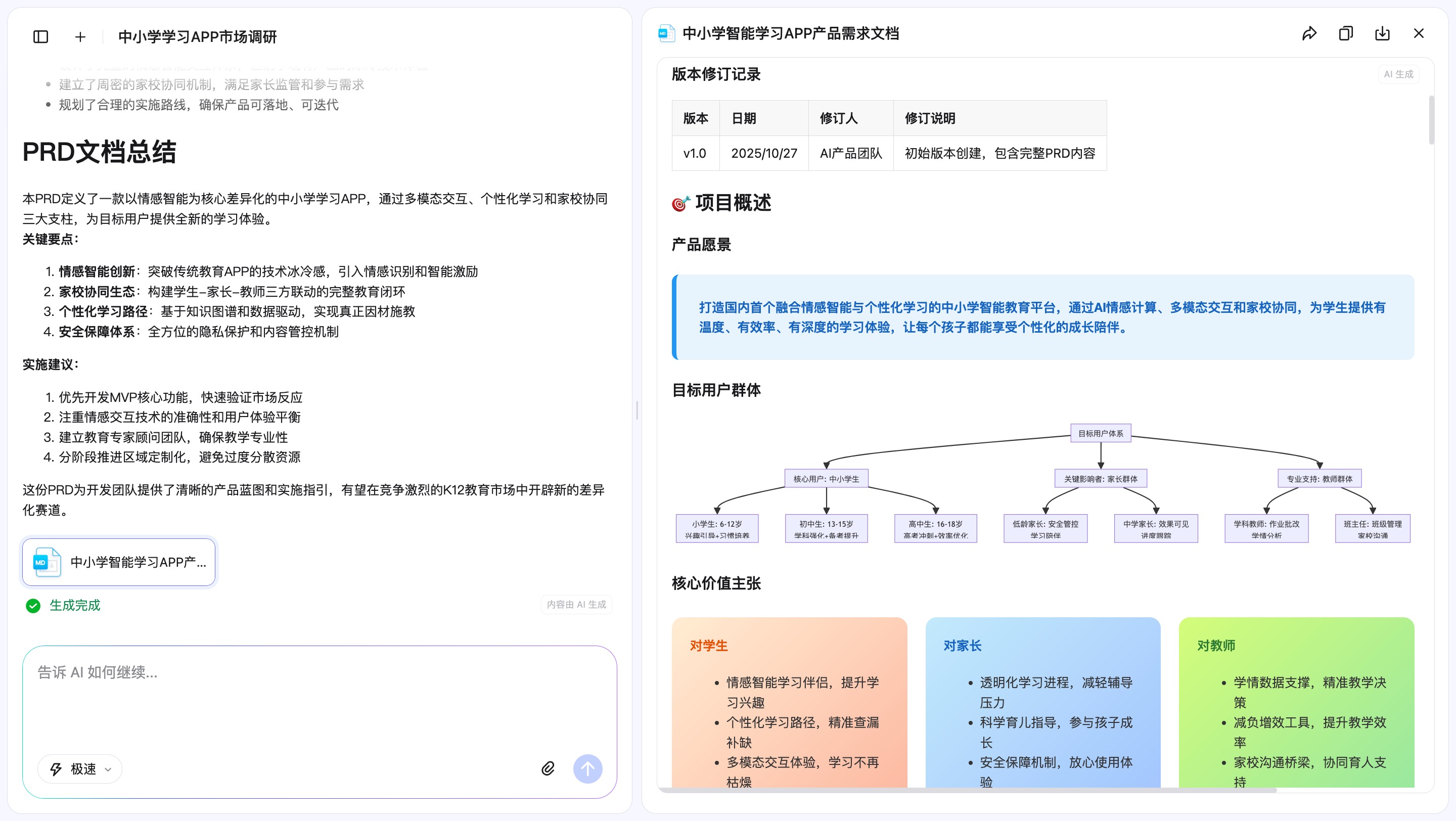This screenshot has width=1456, height=821.
Task: Download the document via download icon
Action: pyautogui.click(x=1383, y=33)
